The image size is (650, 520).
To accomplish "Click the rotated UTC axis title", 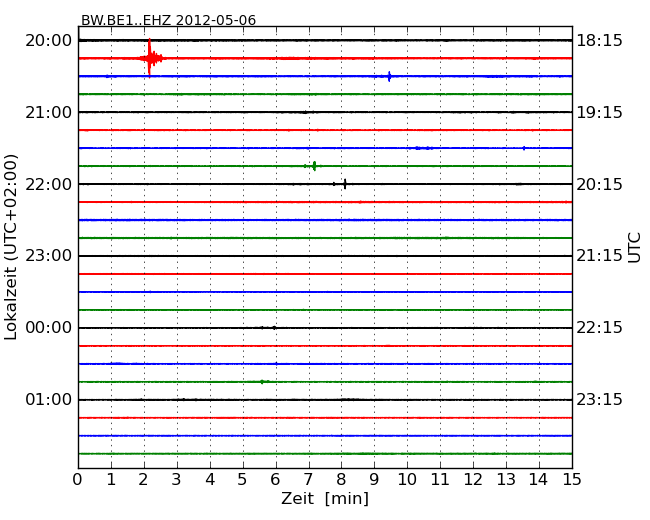I will pos(634,248).
